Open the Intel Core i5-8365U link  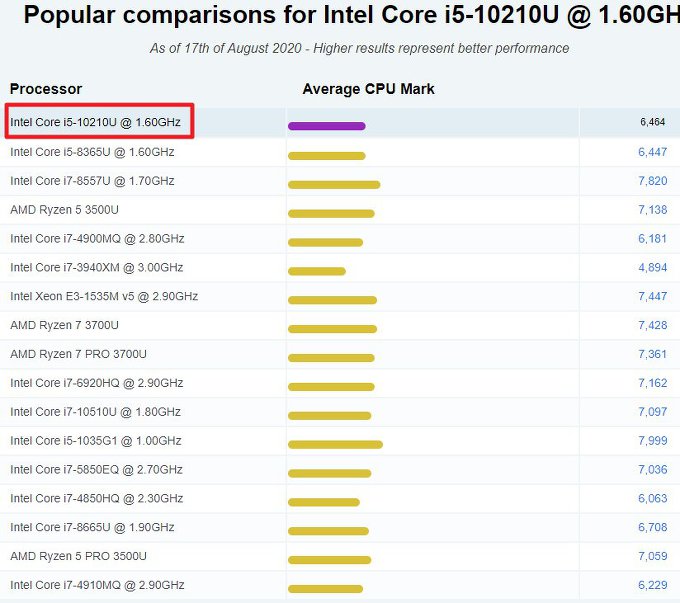92,152
